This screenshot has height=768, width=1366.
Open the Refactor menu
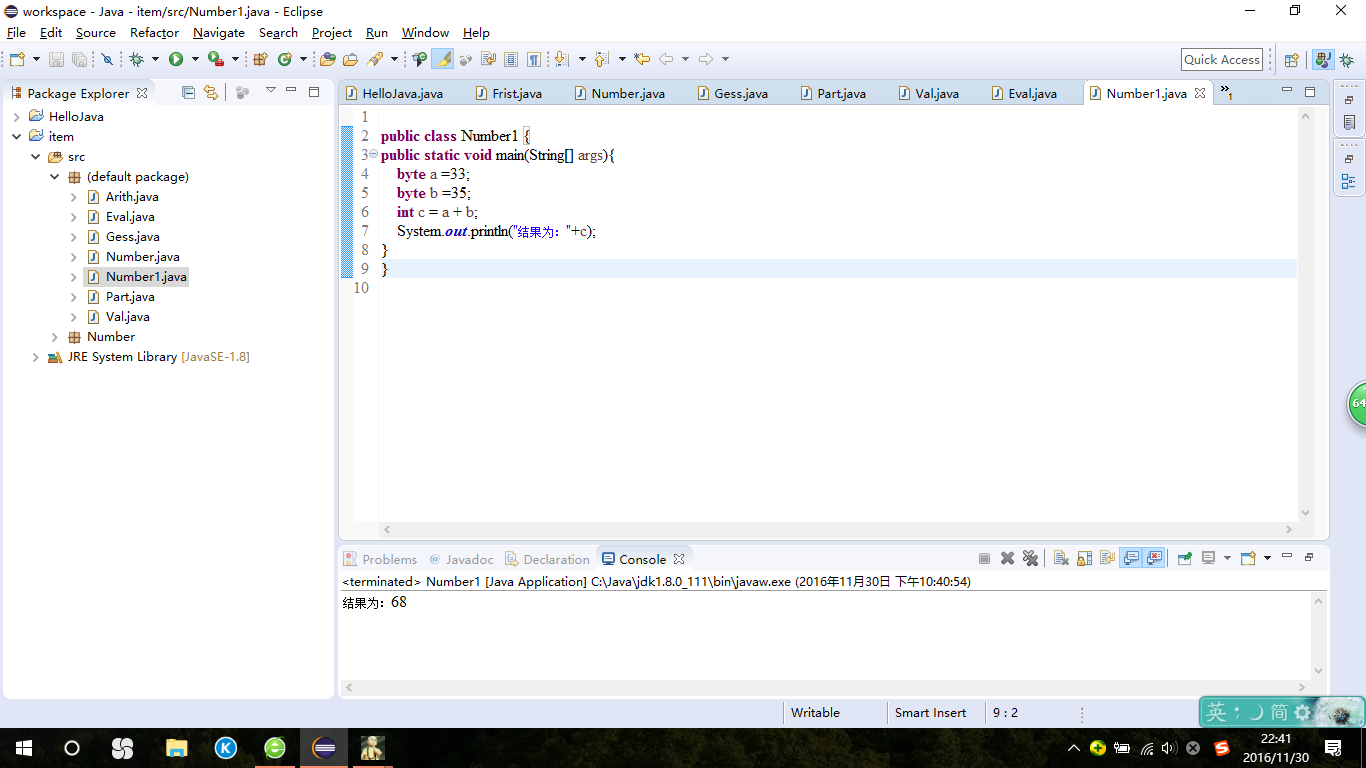point(154,32)
